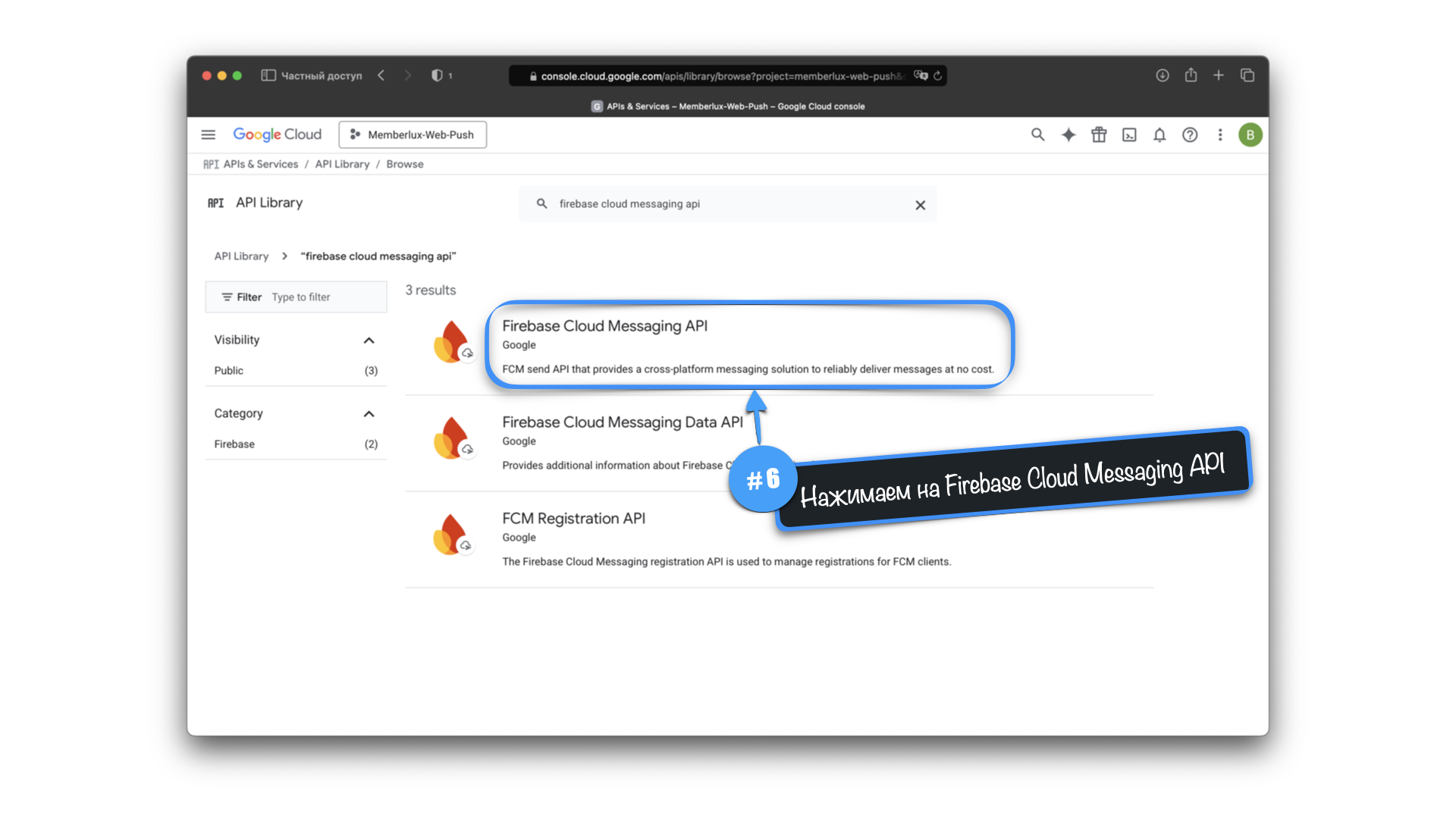1456x819 pixels.
Task: Clear the API search field with X
Action: point(920,205)
